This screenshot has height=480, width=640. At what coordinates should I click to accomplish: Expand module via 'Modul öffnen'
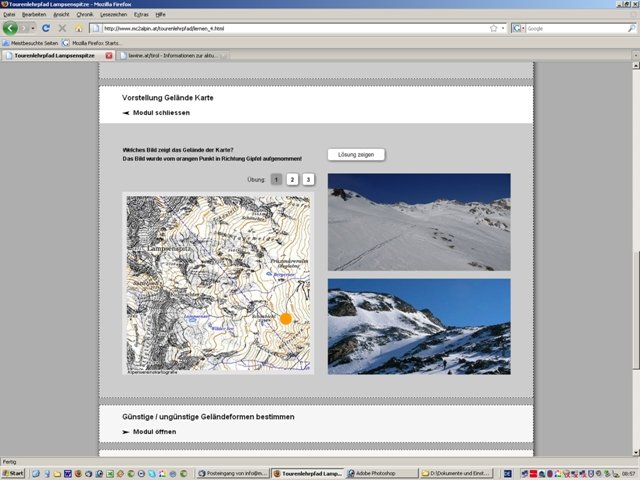coord(153,432)
